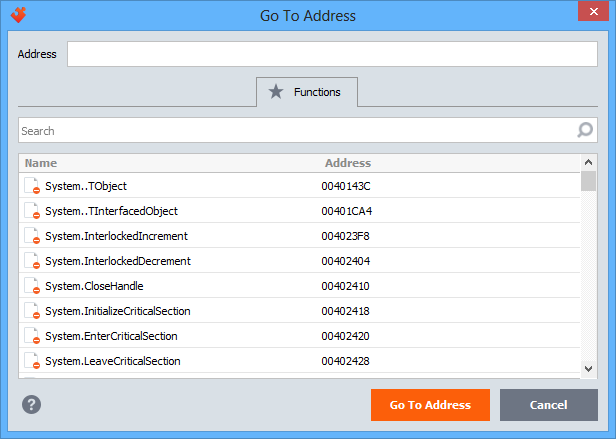Image resolution: width=616 pixels, height=439 pixels.
Task: Click the file icon beside System..TObject
Action: (x=31, y=186)
